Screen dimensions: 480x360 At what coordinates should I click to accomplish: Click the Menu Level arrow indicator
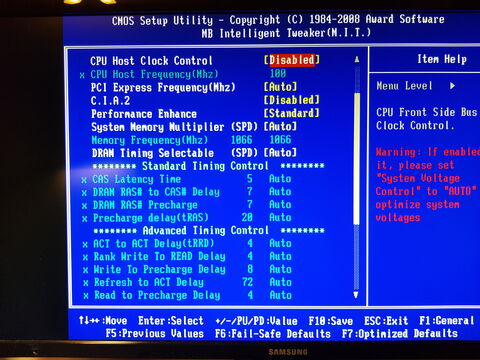tap(452, 86)
